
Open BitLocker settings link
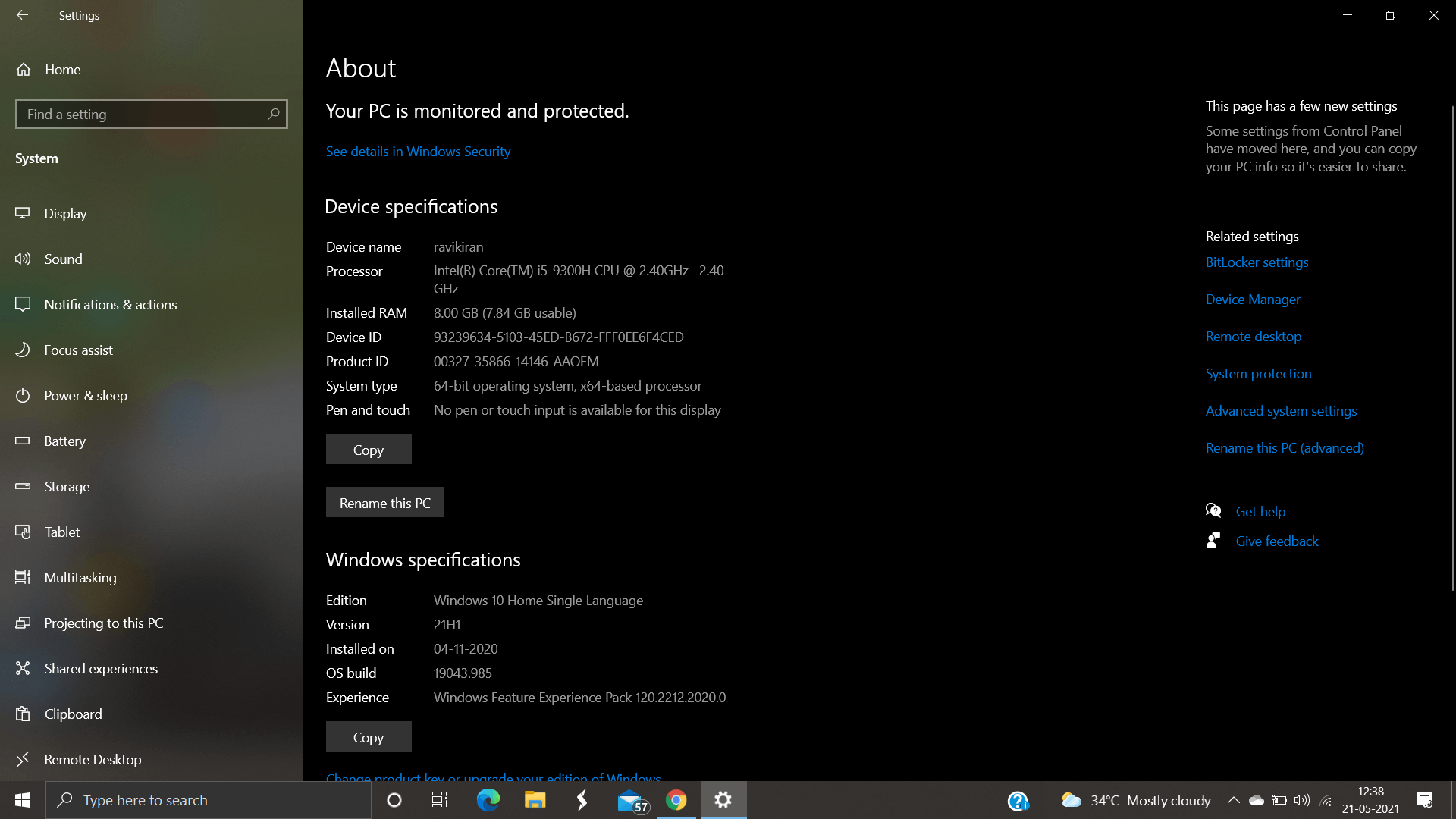point(1257,262)
